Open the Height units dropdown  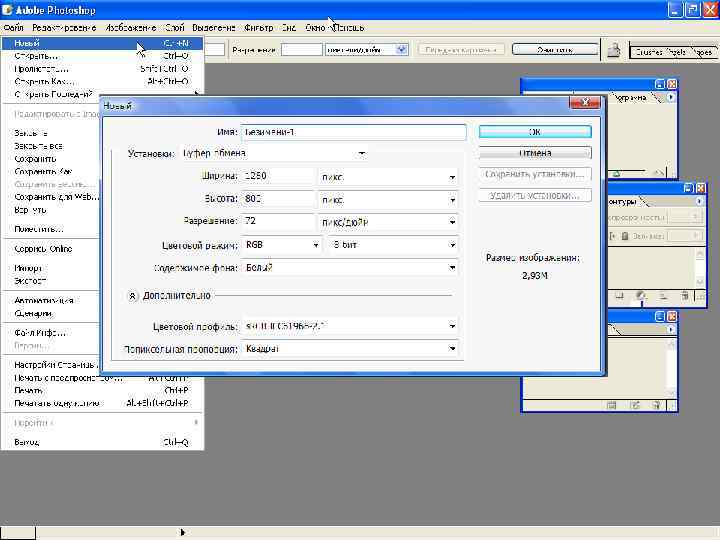(x=452, y=200)
